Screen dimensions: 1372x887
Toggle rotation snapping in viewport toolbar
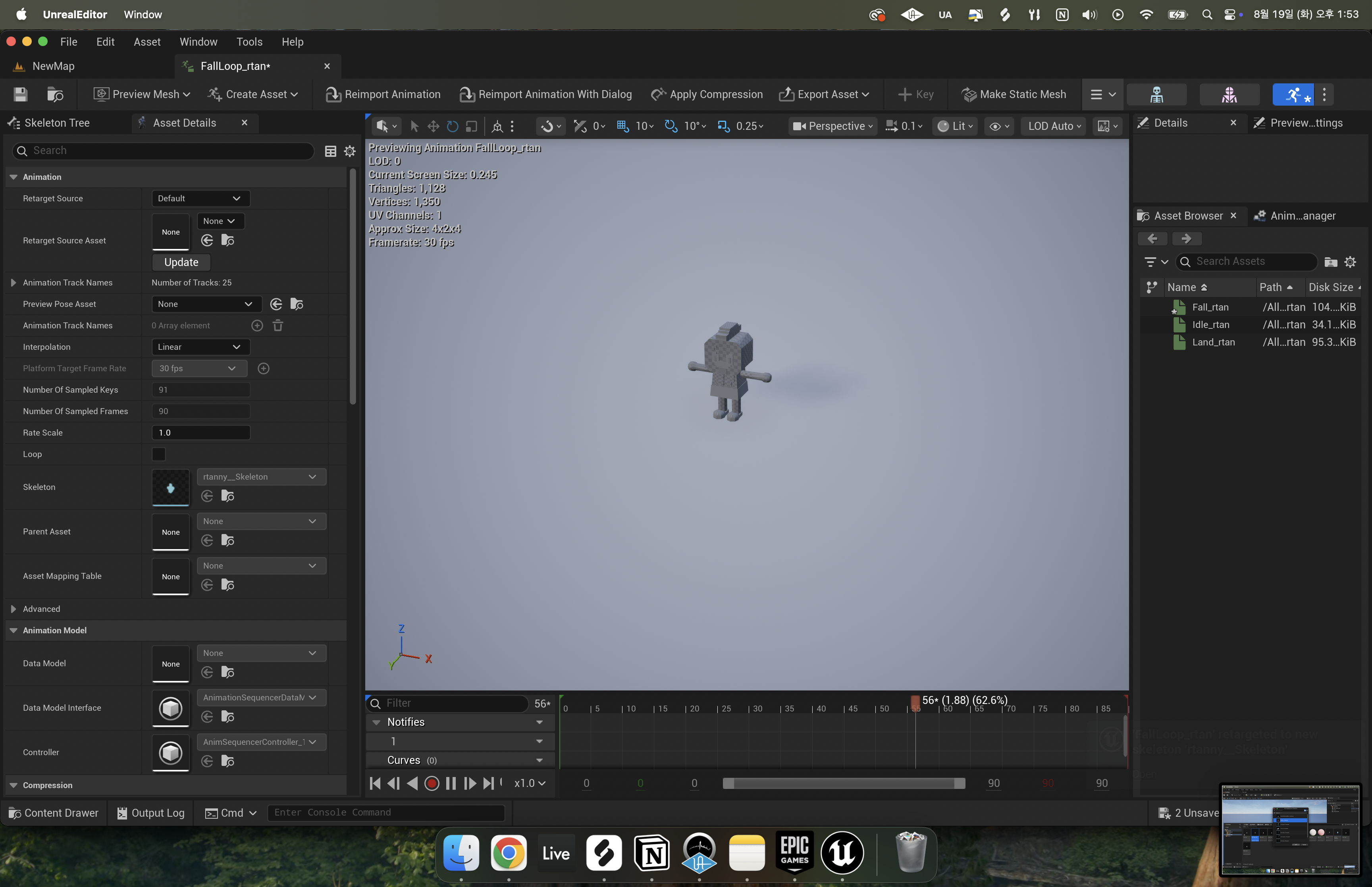tap(671, 126)
